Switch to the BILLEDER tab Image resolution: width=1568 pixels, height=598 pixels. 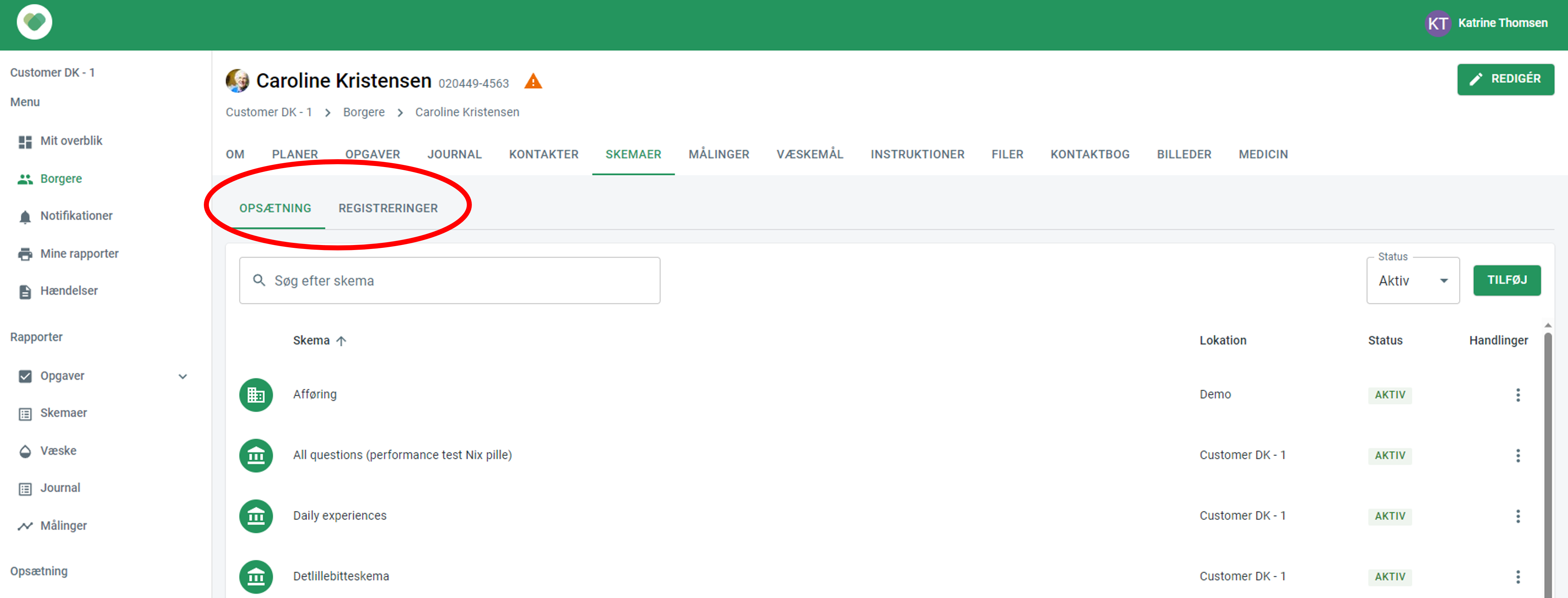(x=1184, y=155)
